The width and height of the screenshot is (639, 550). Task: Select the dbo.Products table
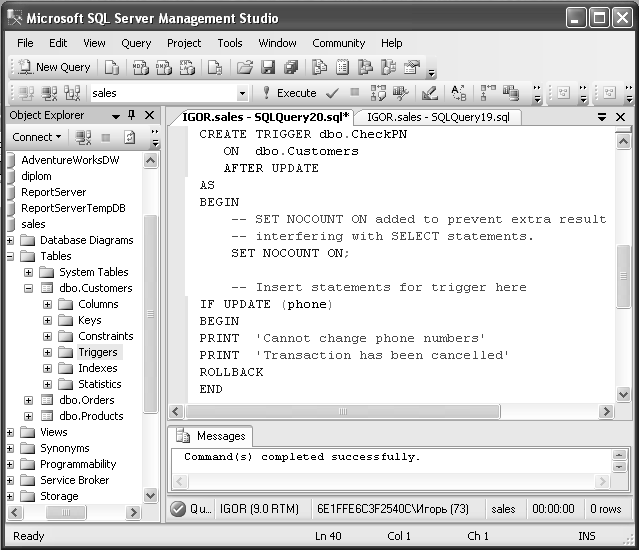tap(91, 416)
